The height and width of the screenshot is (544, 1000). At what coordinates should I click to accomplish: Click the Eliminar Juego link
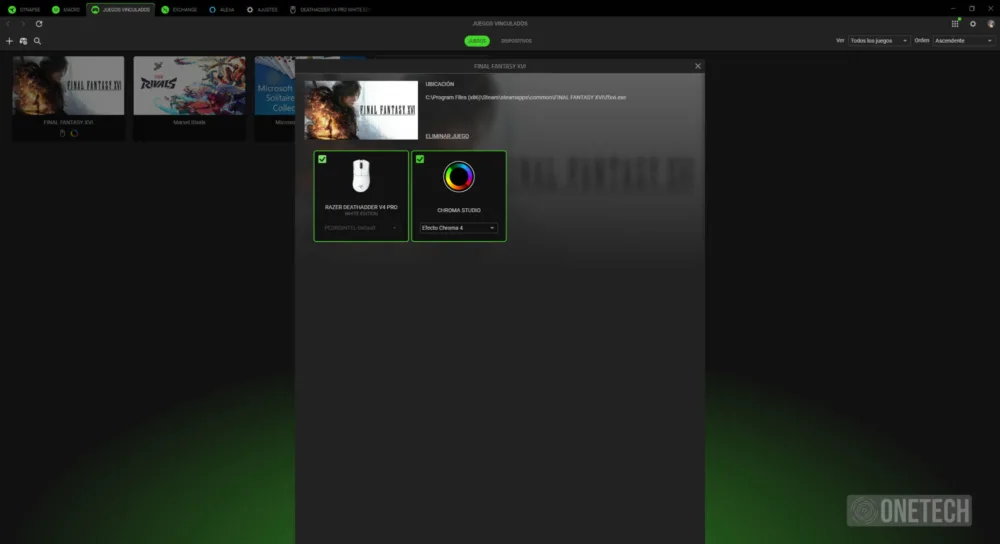(x=447, y=136)
